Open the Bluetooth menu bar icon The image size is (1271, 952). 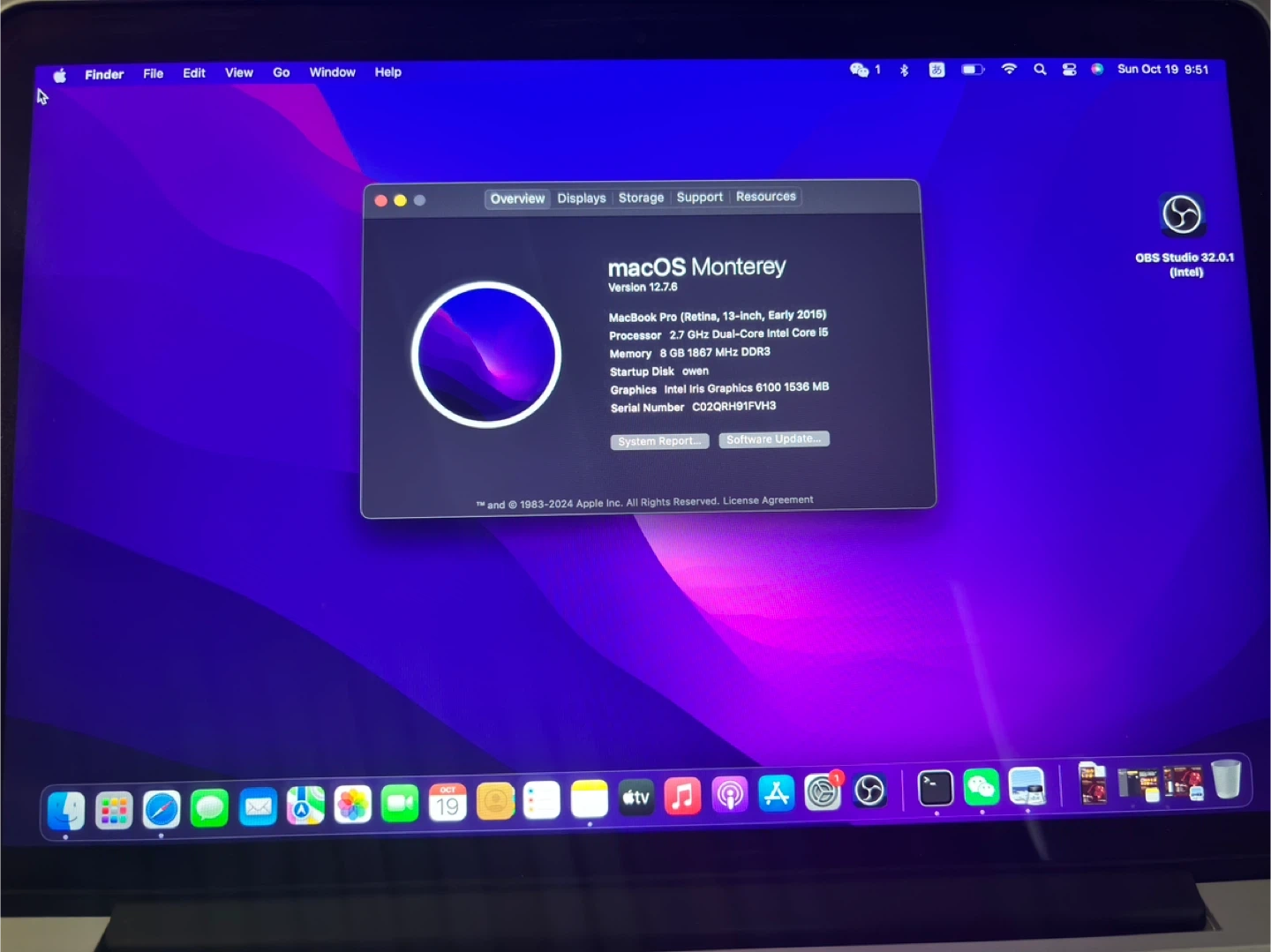pos(904,71)
